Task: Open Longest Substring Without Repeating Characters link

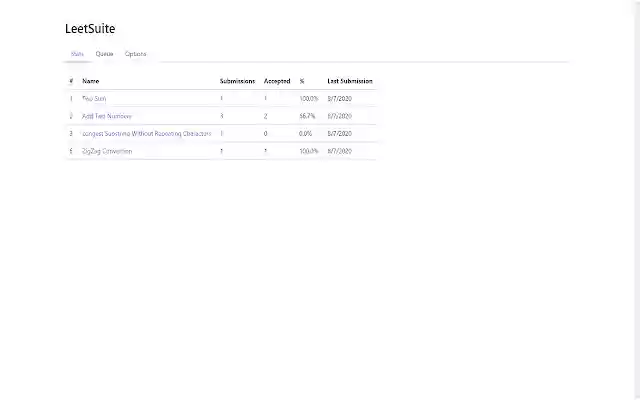Action: click(147, 134)
